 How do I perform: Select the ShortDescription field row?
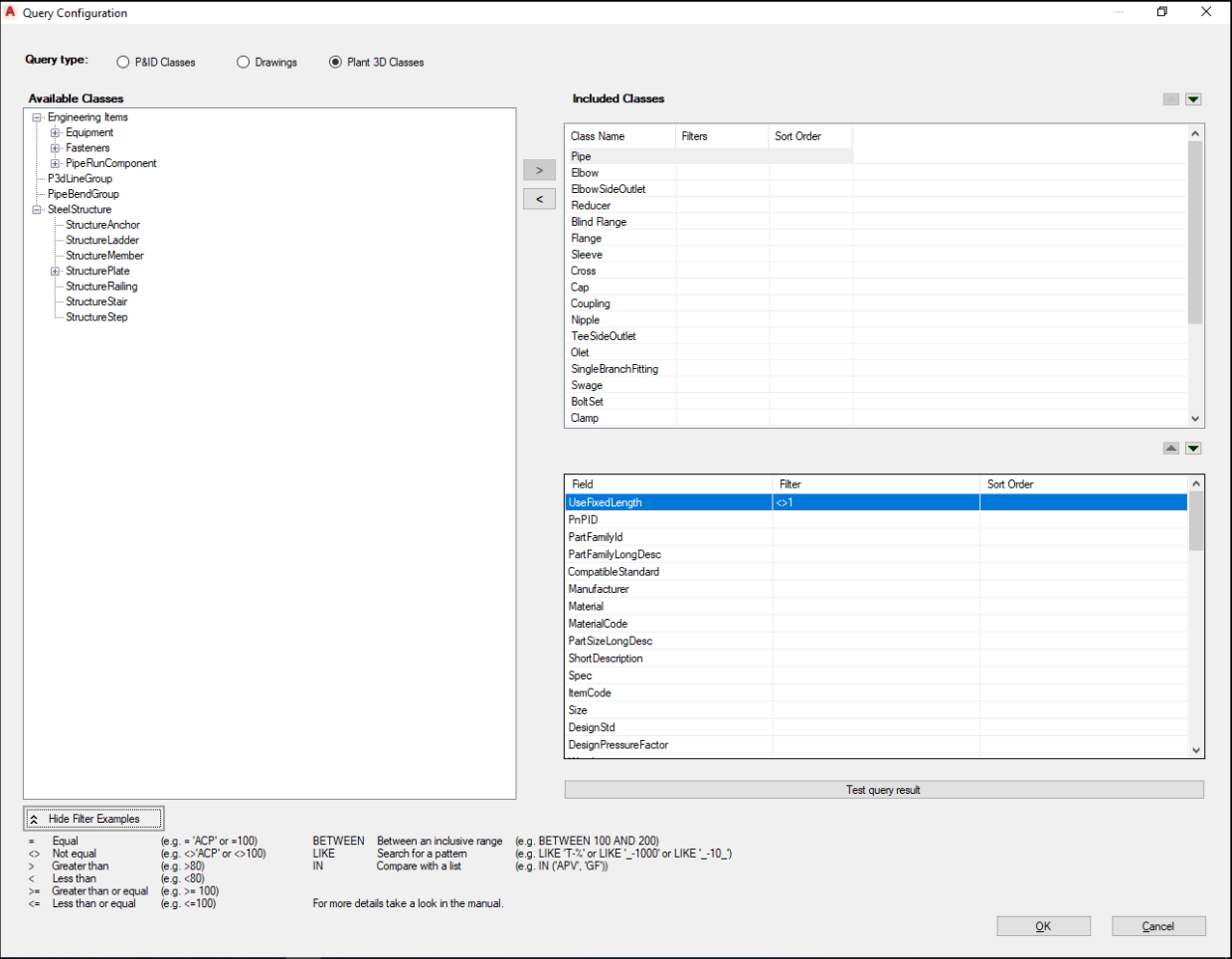(876, 659)
